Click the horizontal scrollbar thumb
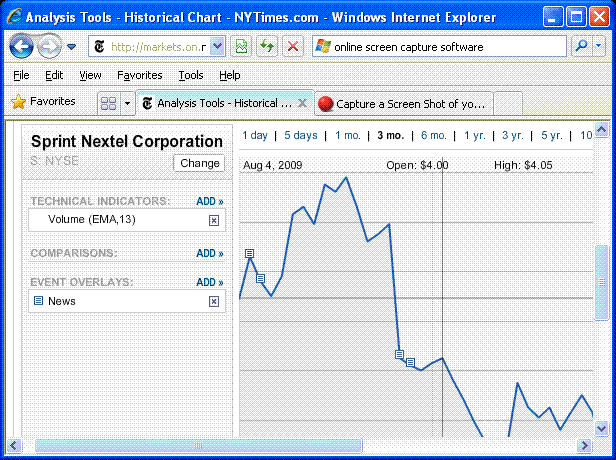This screenshot has width=616, height=460. 198,446
